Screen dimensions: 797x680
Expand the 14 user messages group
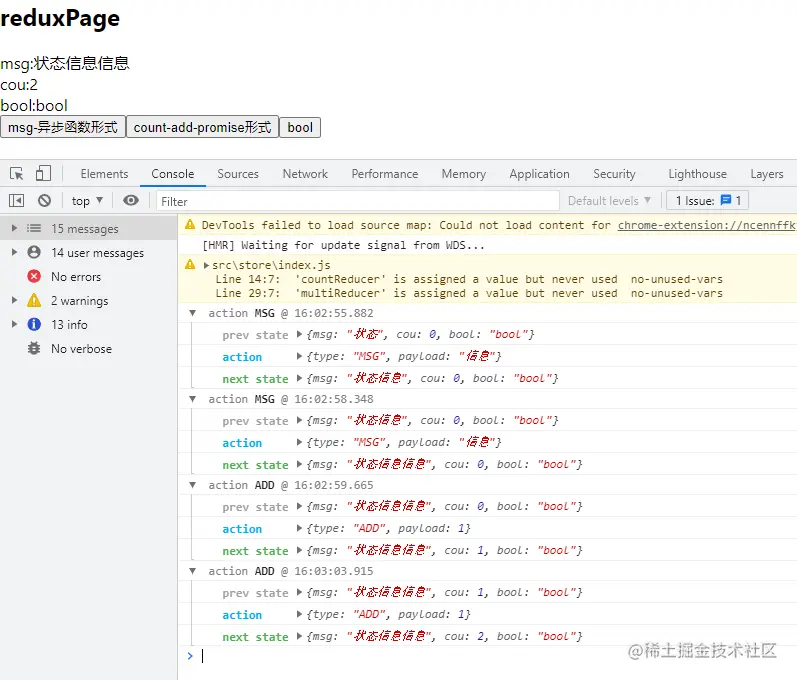[14, 252]
